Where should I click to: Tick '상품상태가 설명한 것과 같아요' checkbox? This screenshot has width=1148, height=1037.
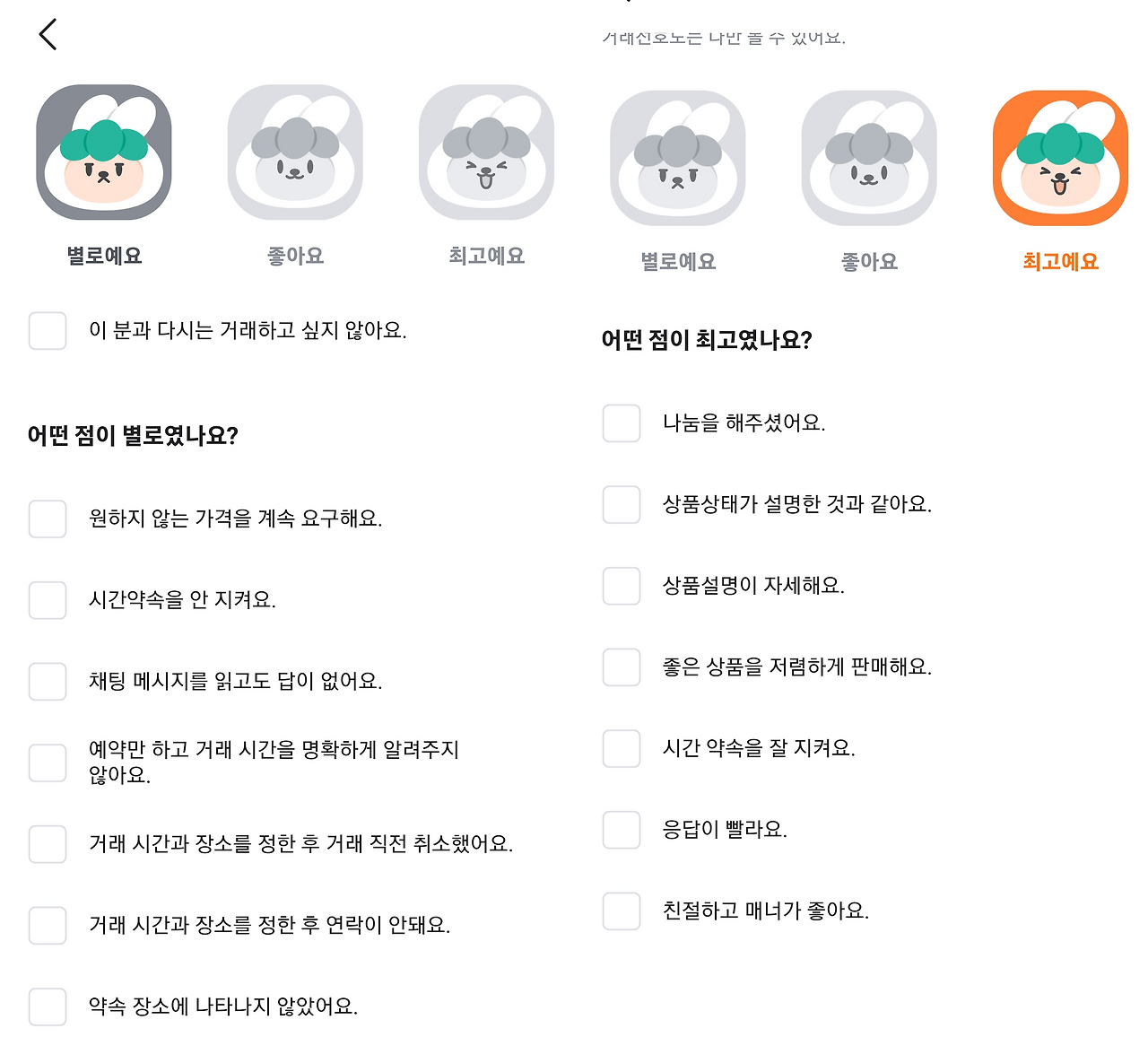(x=622, y=505)
